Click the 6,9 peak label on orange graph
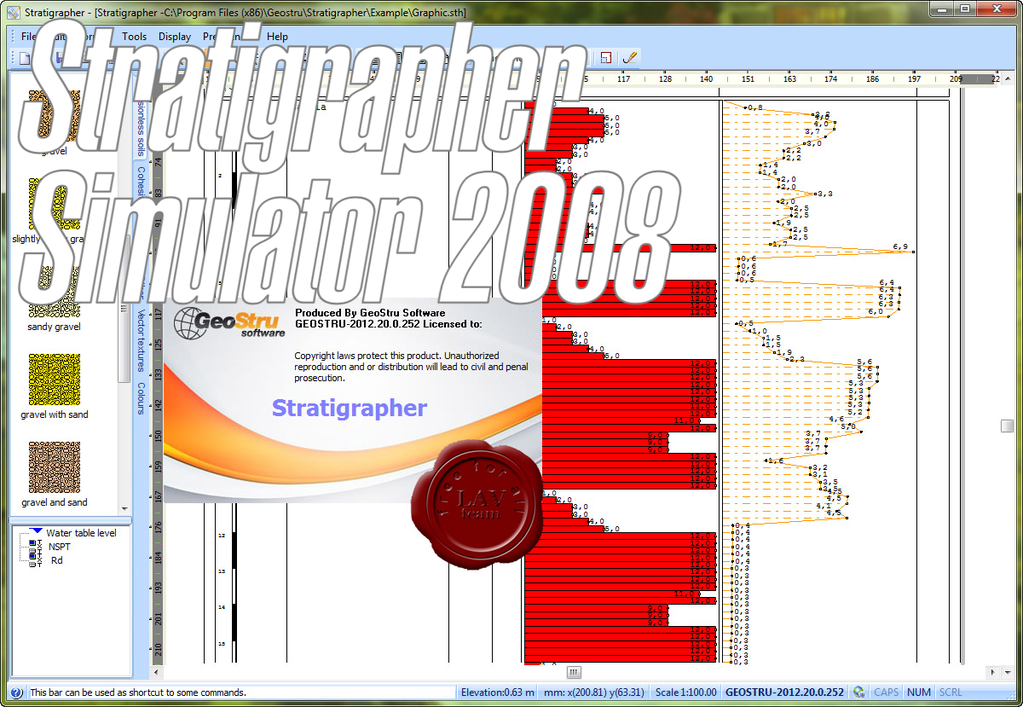 click(x=900, y=247)
